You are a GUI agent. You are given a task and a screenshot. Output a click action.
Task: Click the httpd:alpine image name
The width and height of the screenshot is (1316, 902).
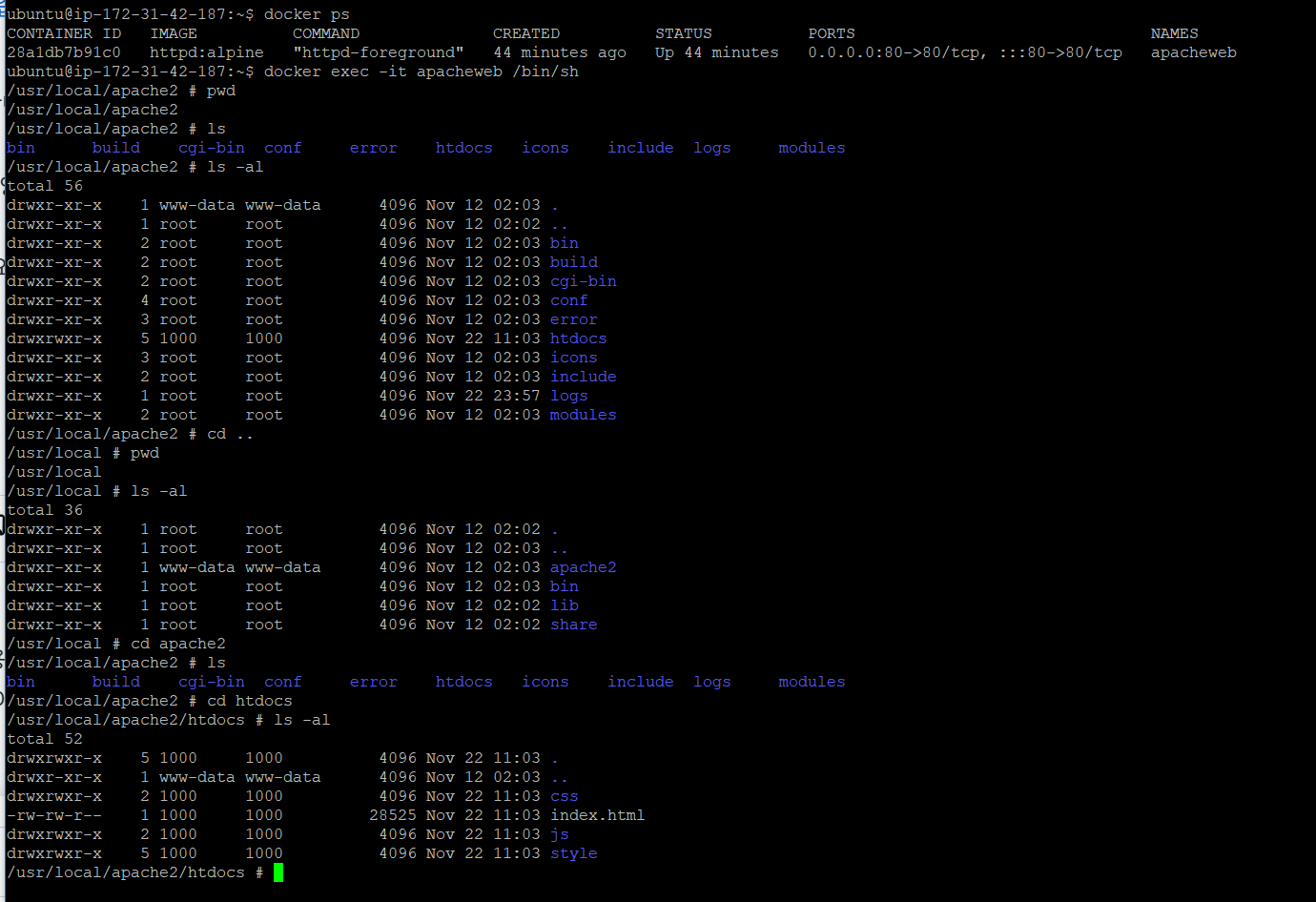pos(207,52)
